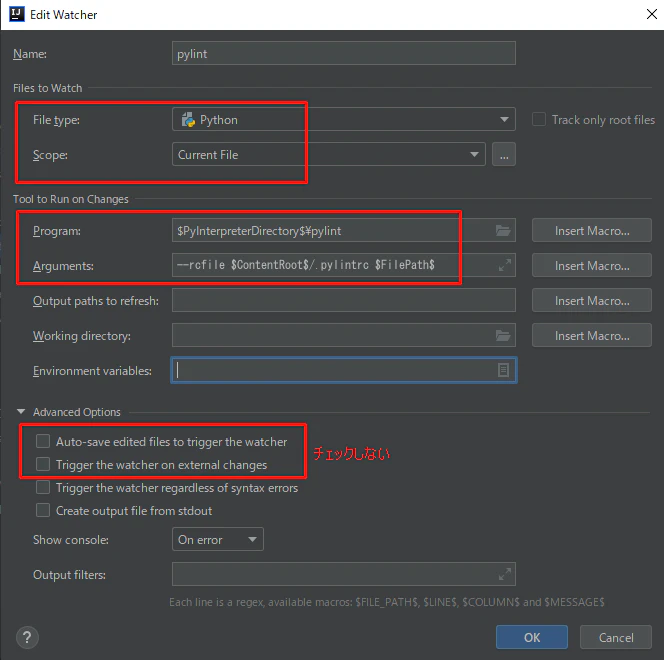Viewport: 664px width, 660px height.
Task: Click the folder icon in Working directory field
Action: click(x=503, y=336)
